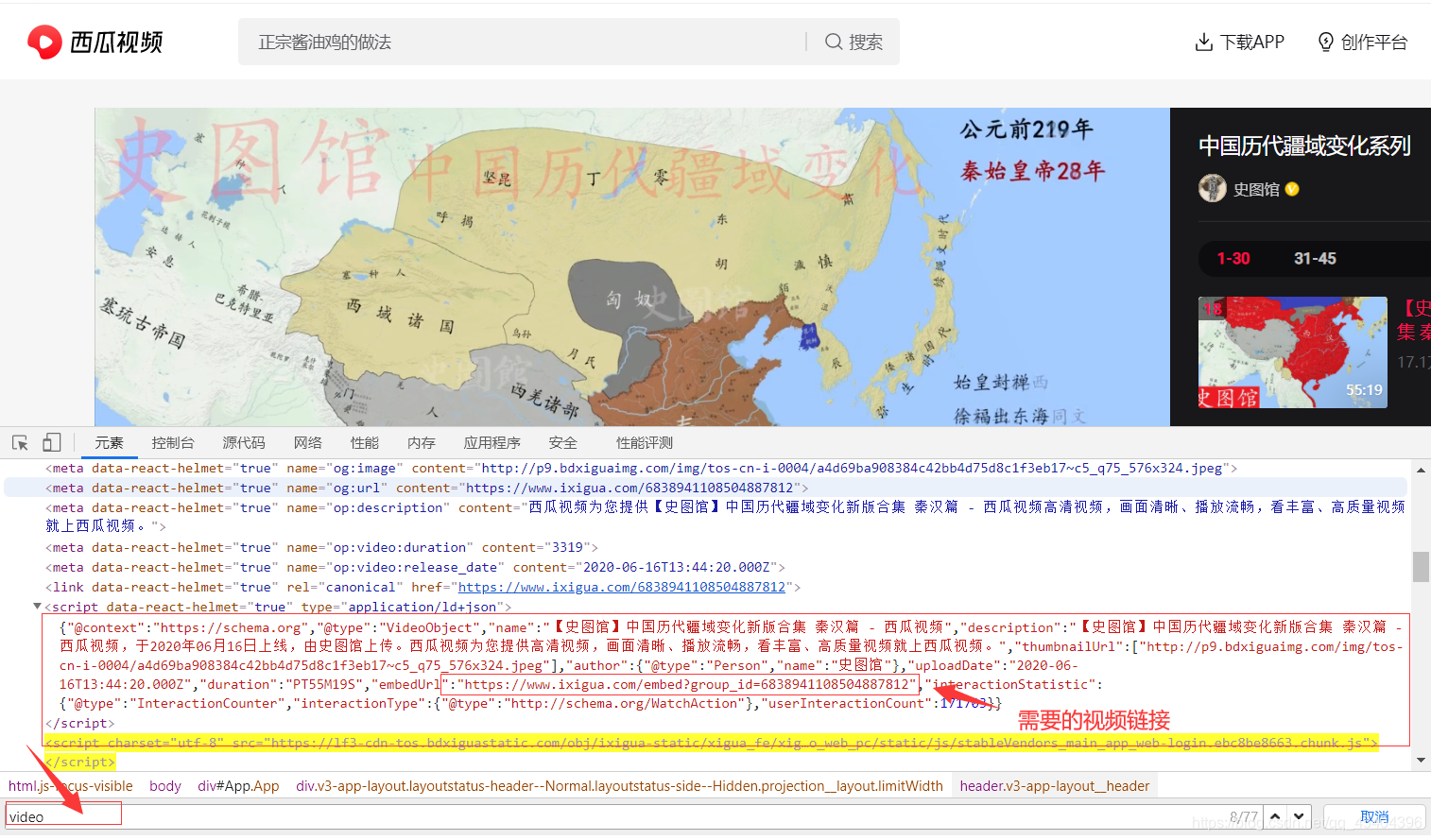
Task: Open the 网络 (Network) tab
Action: [308, 442]
